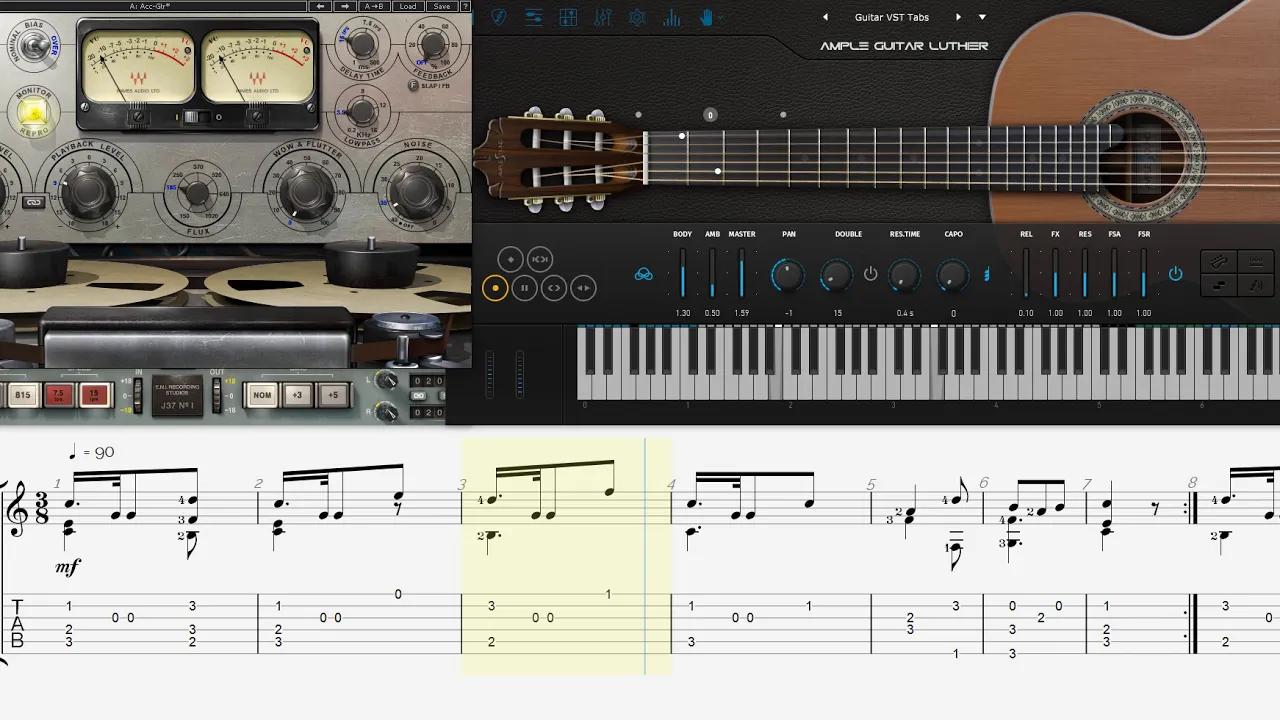
Task: Click the angle-brackets loop button in tab player
Action: (x=553, y=288)
